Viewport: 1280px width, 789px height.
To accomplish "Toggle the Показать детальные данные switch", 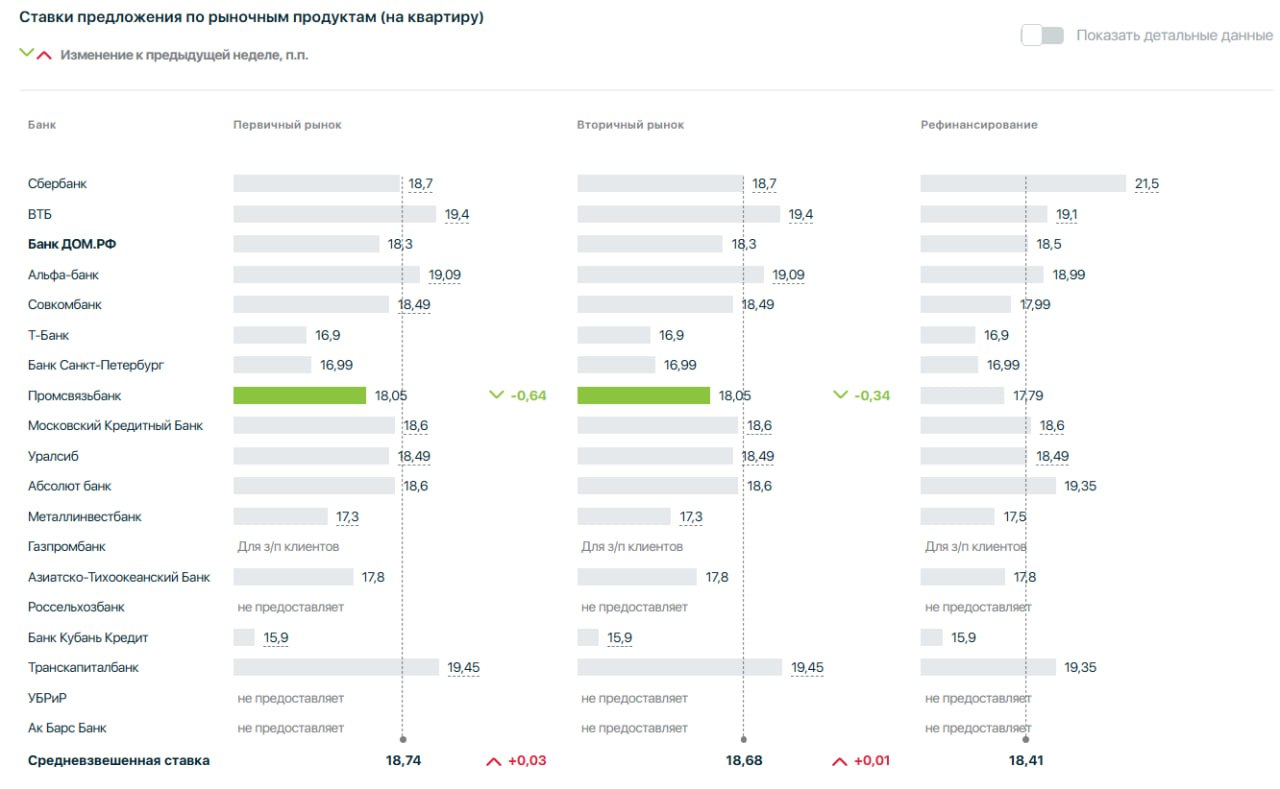I will click(1042, 35).
